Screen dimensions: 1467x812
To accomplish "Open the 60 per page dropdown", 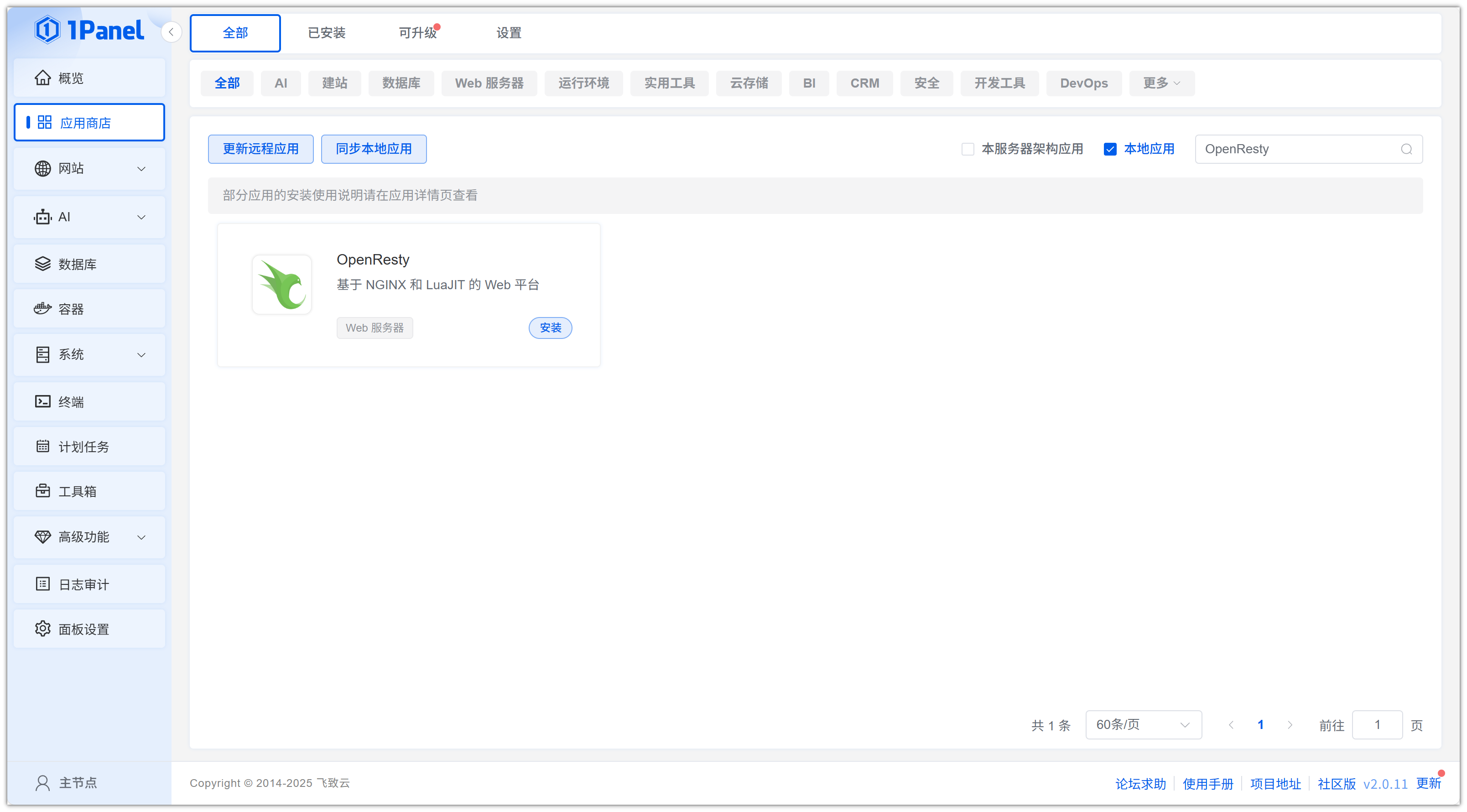I will [x=1143, y=724].
